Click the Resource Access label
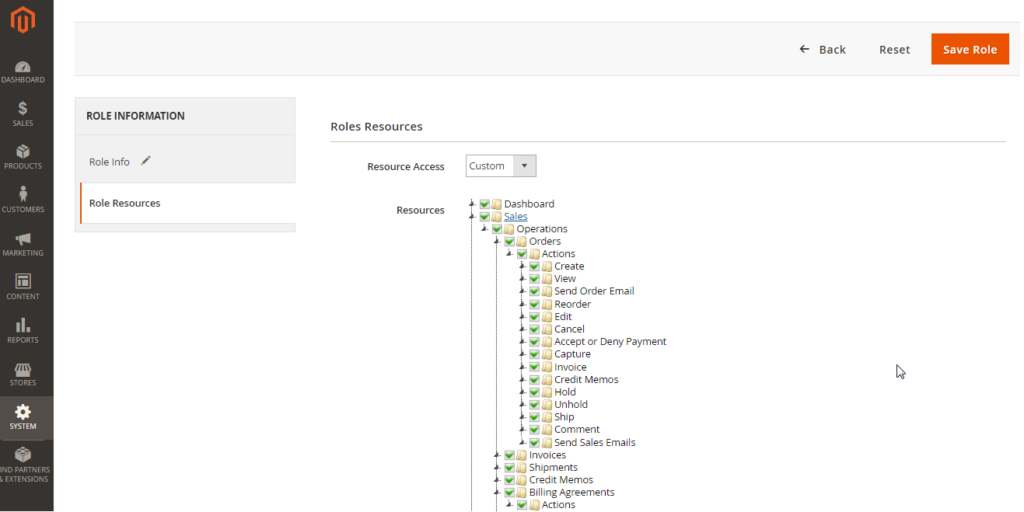This screenshot has height=512, width=1024. (406, 167)
